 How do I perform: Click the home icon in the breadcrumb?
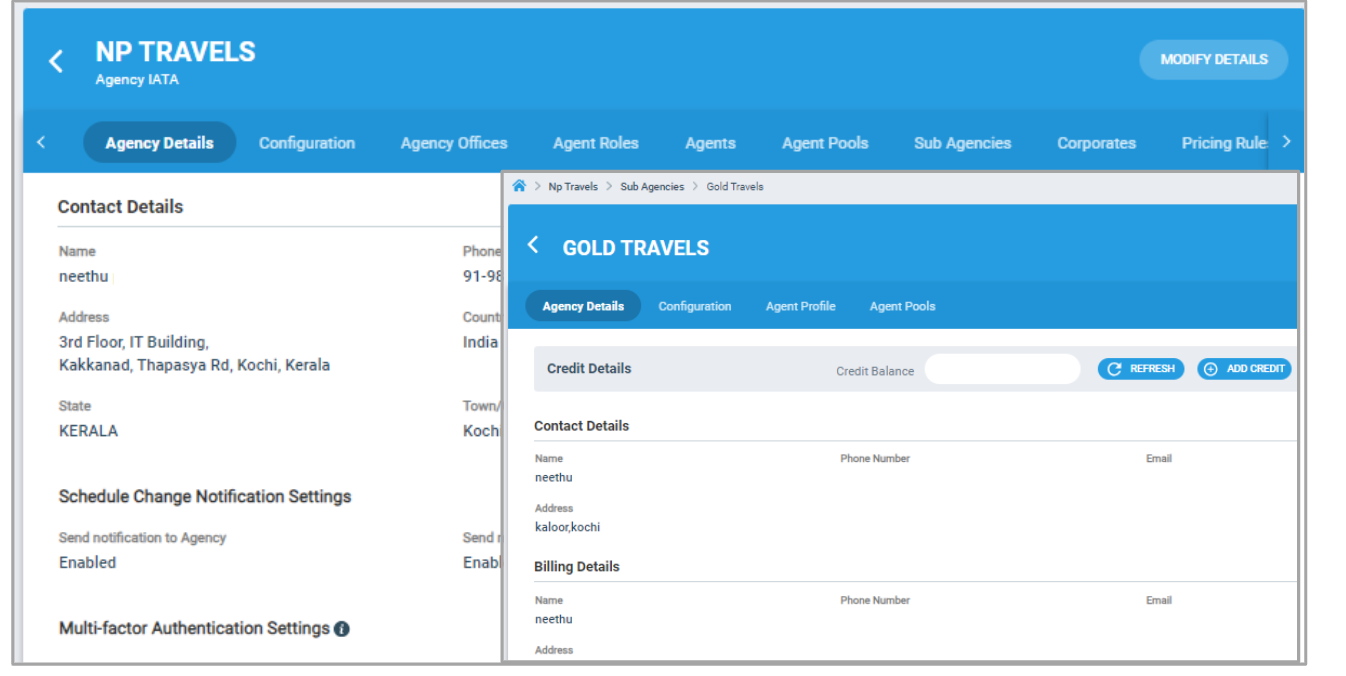coord(520,186)
